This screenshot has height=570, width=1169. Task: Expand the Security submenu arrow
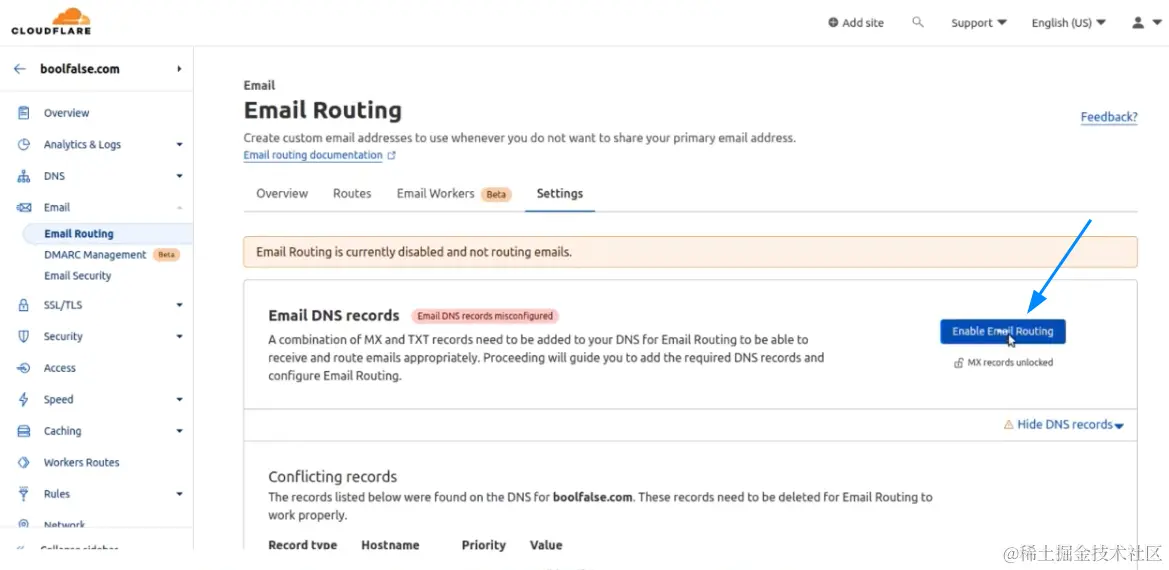(x=179, y=337)
